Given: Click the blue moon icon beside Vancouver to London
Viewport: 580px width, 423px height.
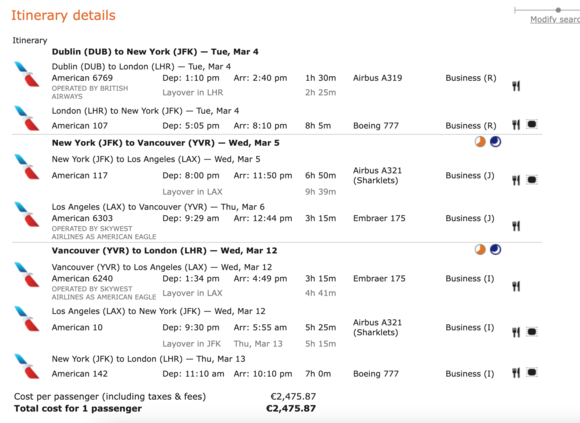Looking at the screenshot, I should [496, 250].
